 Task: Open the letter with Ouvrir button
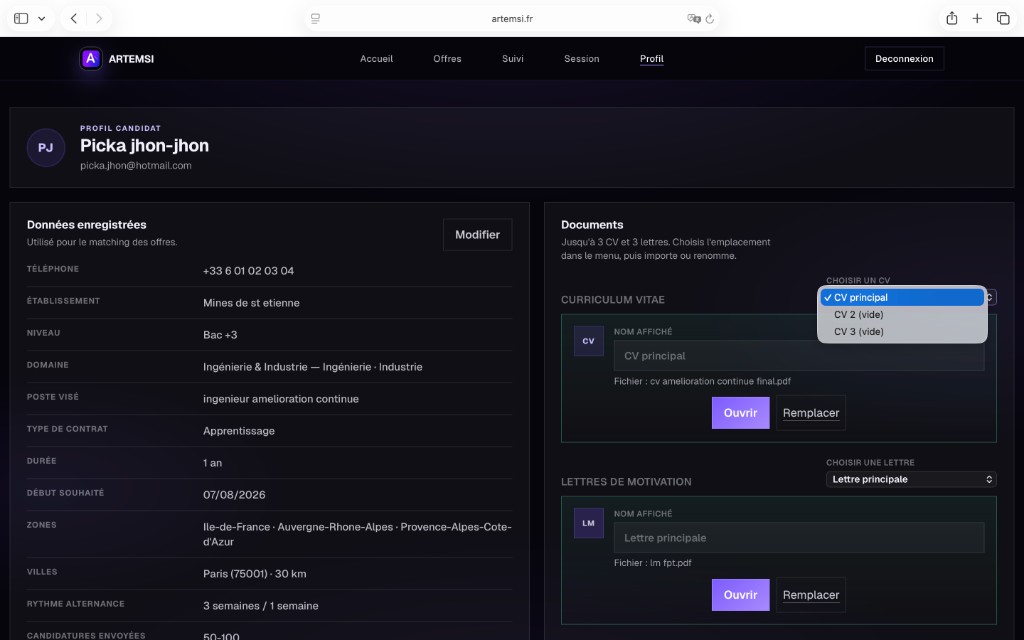pos(741,595)
